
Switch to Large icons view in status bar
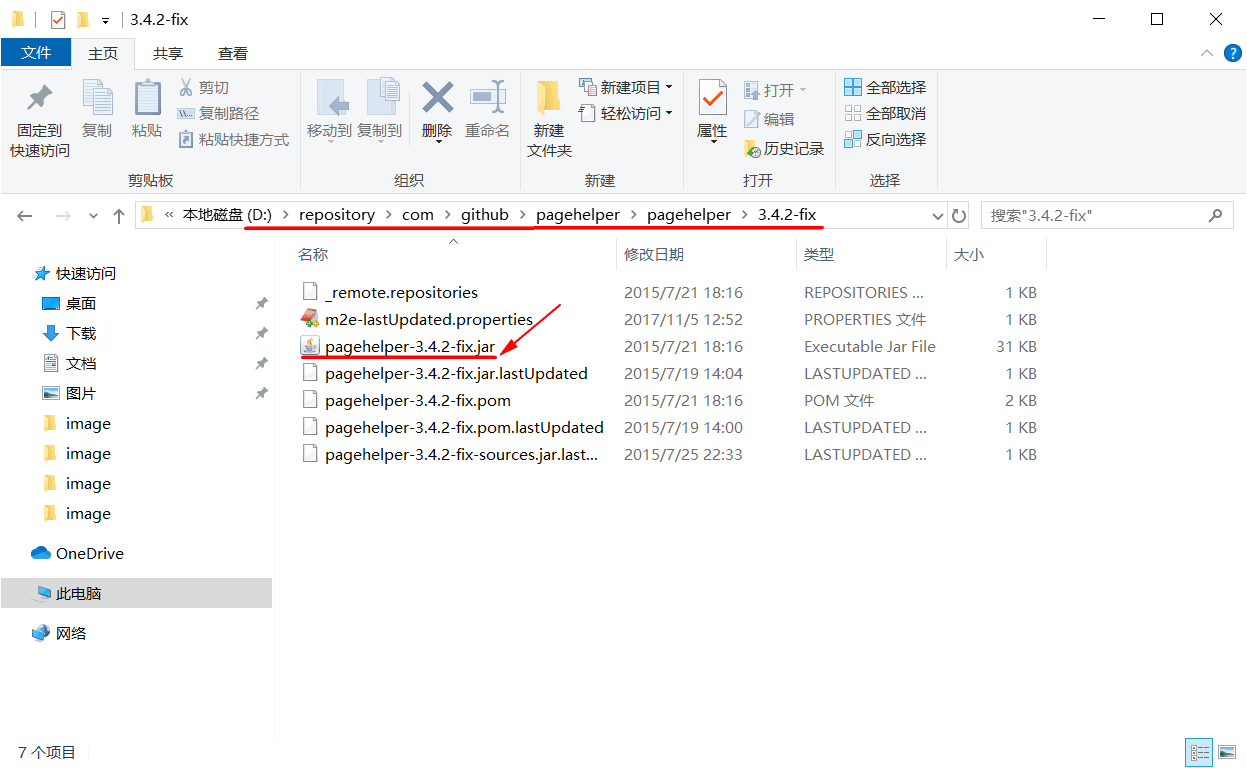(x=1227, y=752)
